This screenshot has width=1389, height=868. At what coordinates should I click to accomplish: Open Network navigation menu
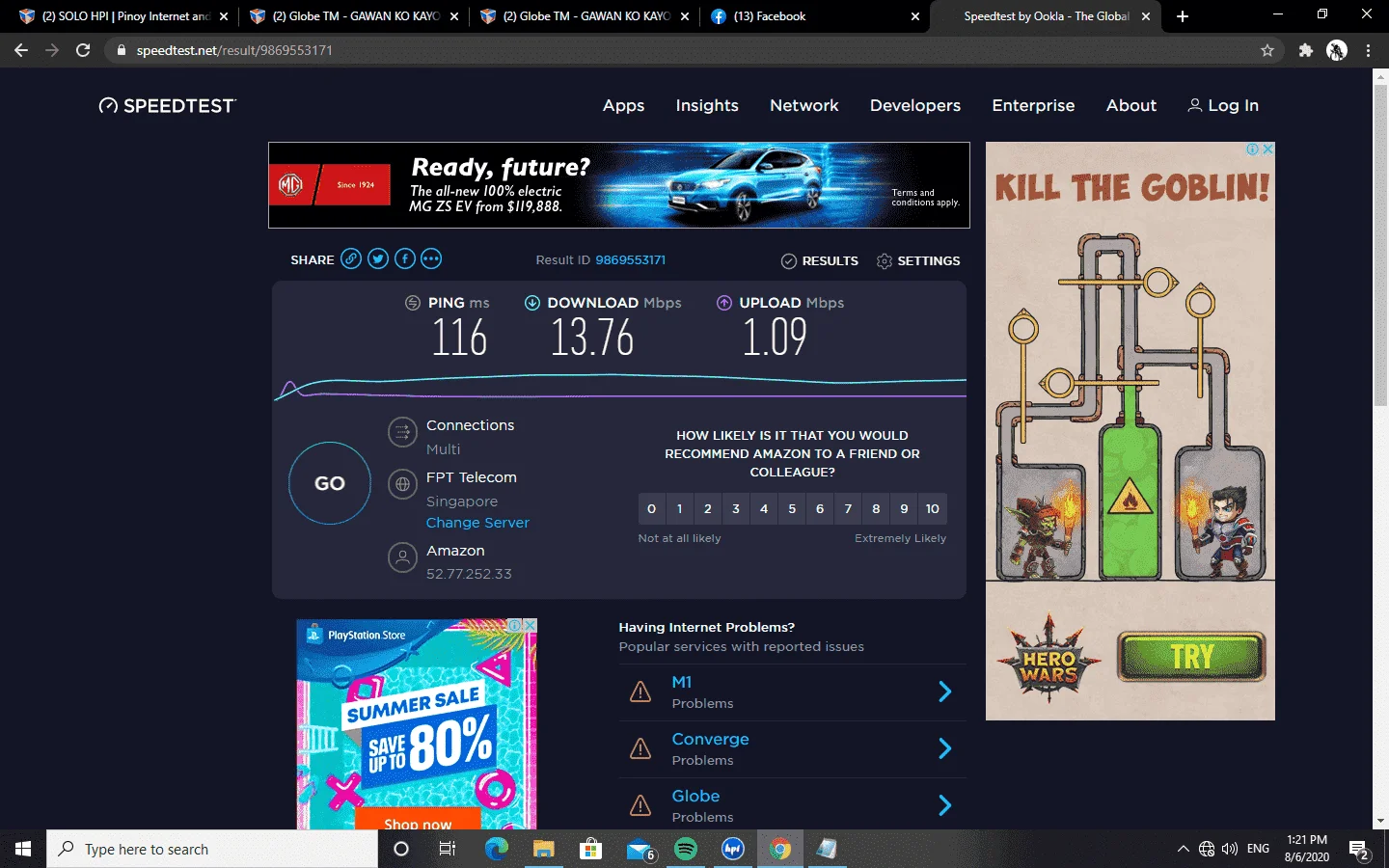pos(804,106)
